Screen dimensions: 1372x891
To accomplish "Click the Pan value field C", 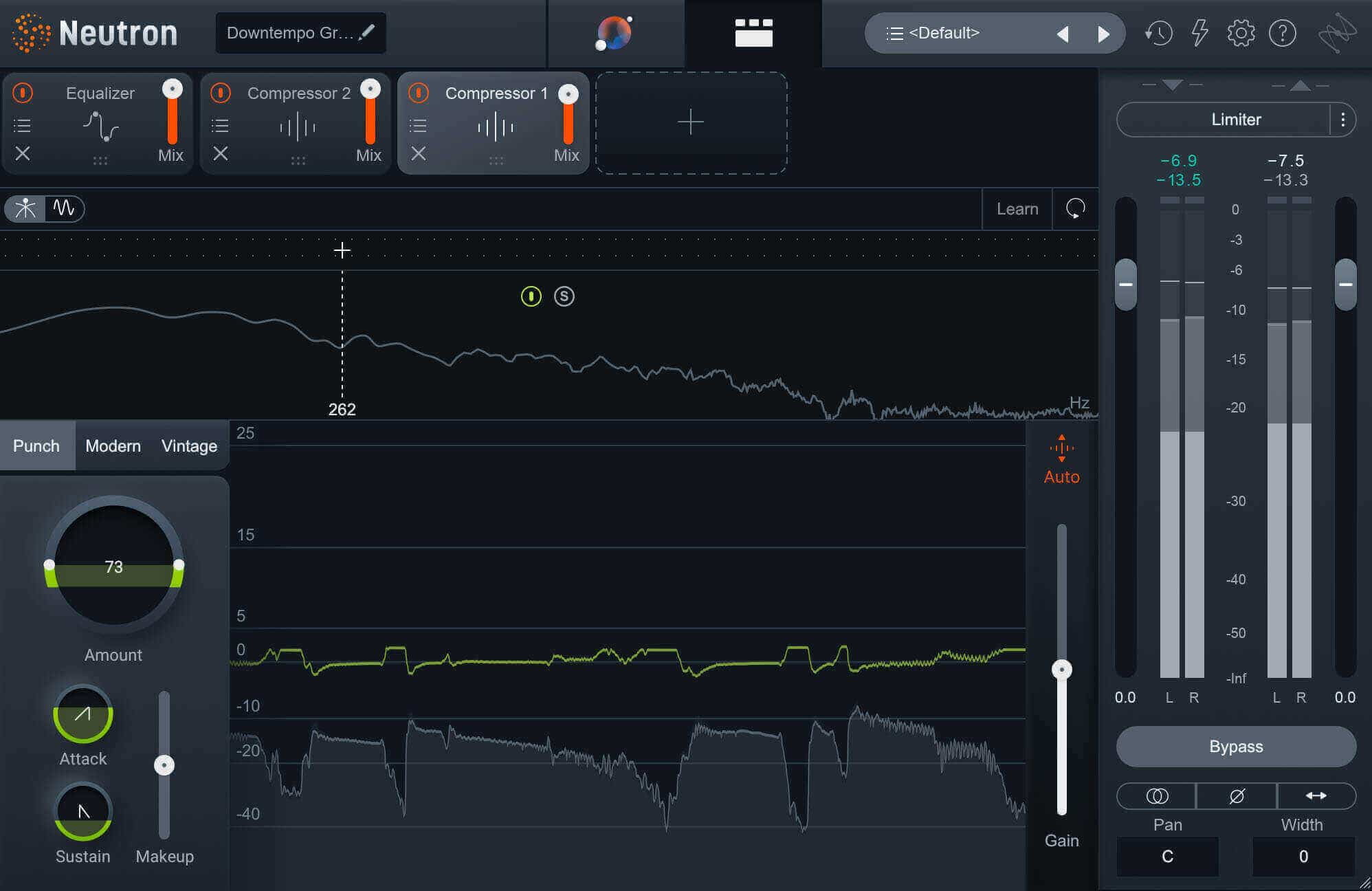I will [x=1167, y=857].
